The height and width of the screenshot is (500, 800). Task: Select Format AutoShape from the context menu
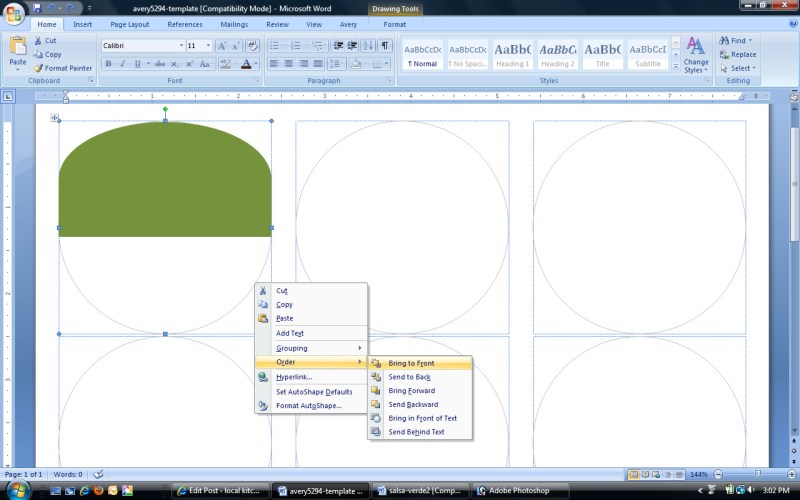tap(309, 406)
